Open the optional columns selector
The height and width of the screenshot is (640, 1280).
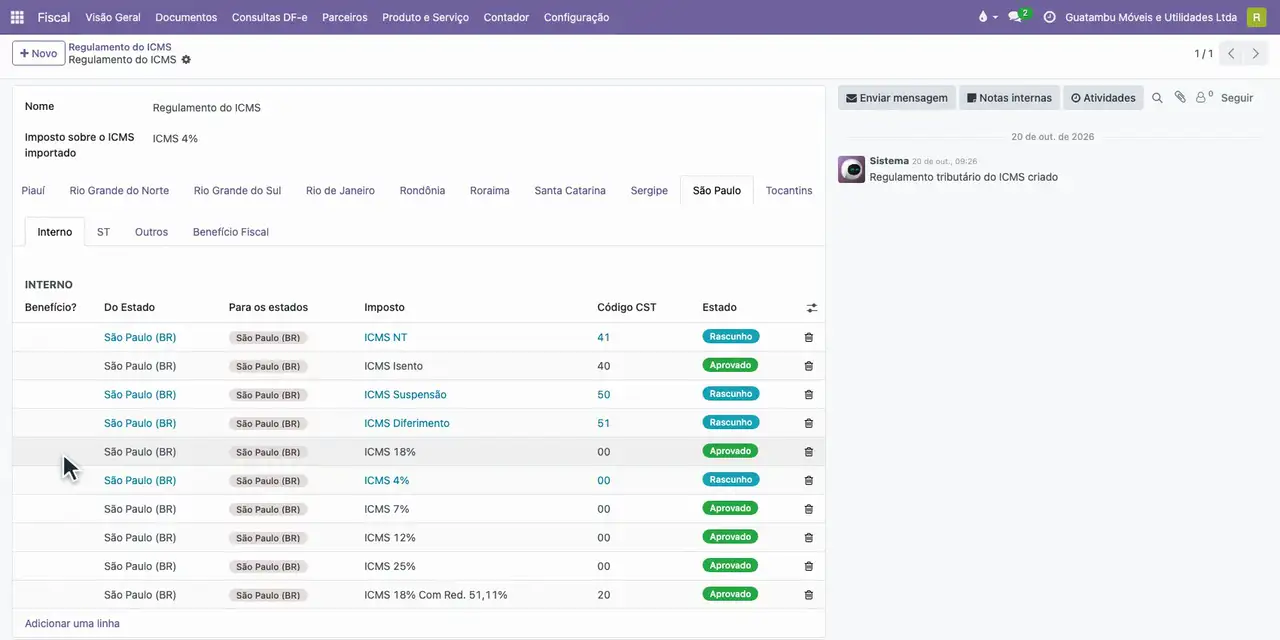[x=812, y=308]
